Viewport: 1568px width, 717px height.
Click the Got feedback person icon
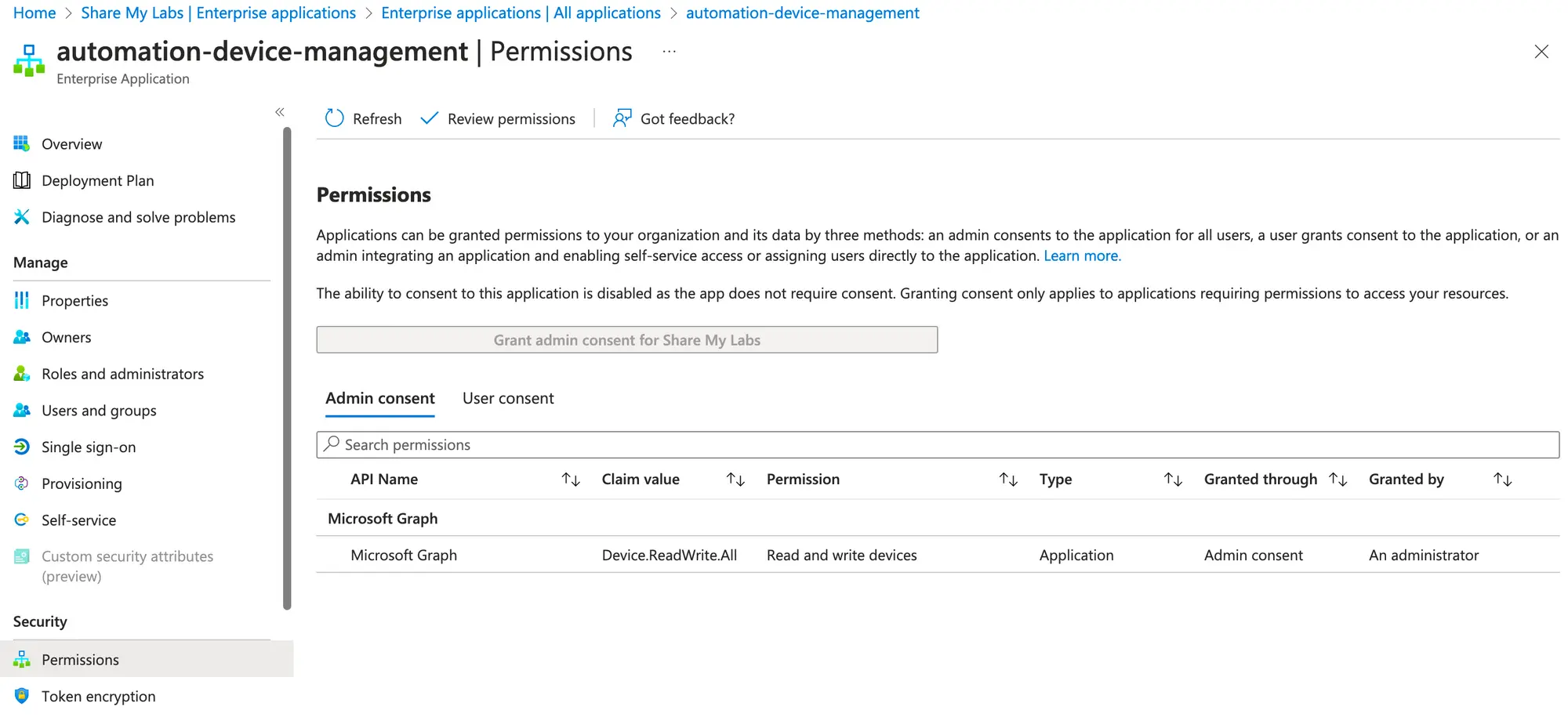(622, 118)
